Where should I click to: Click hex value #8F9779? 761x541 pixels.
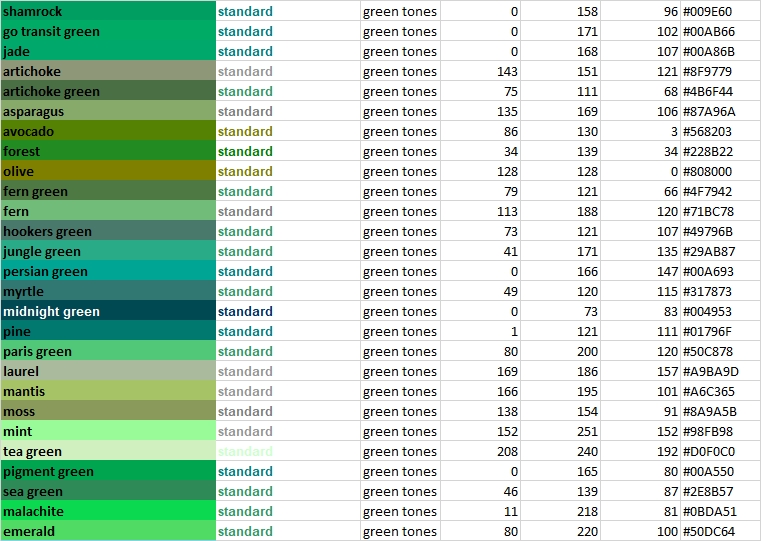point(707,71)
